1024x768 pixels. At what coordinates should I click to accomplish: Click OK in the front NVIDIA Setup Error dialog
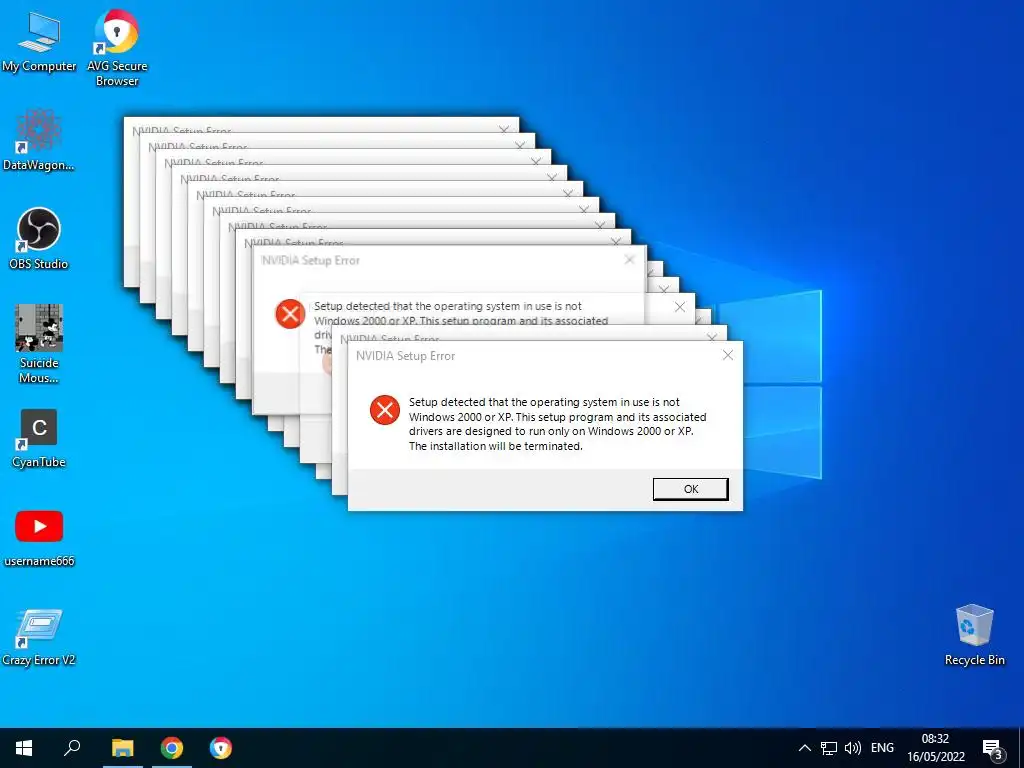690,489
